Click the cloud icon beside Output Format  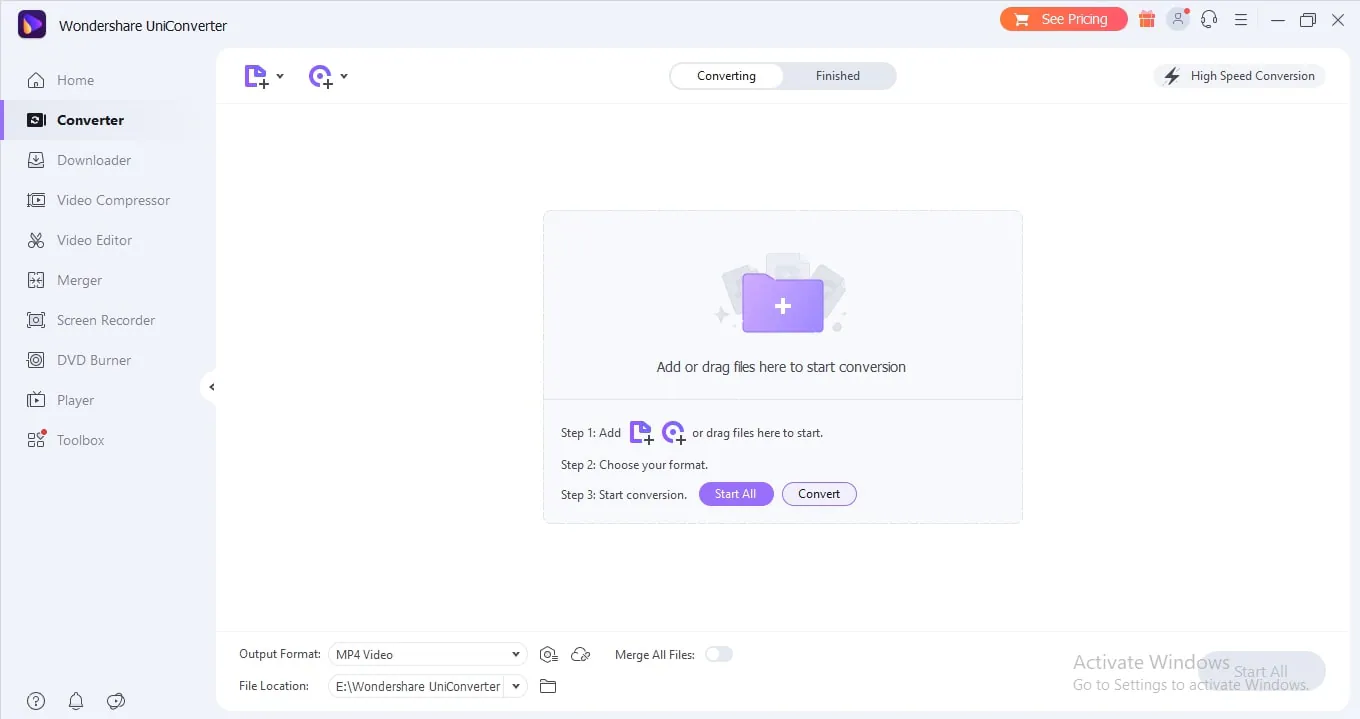click(580, 655)
